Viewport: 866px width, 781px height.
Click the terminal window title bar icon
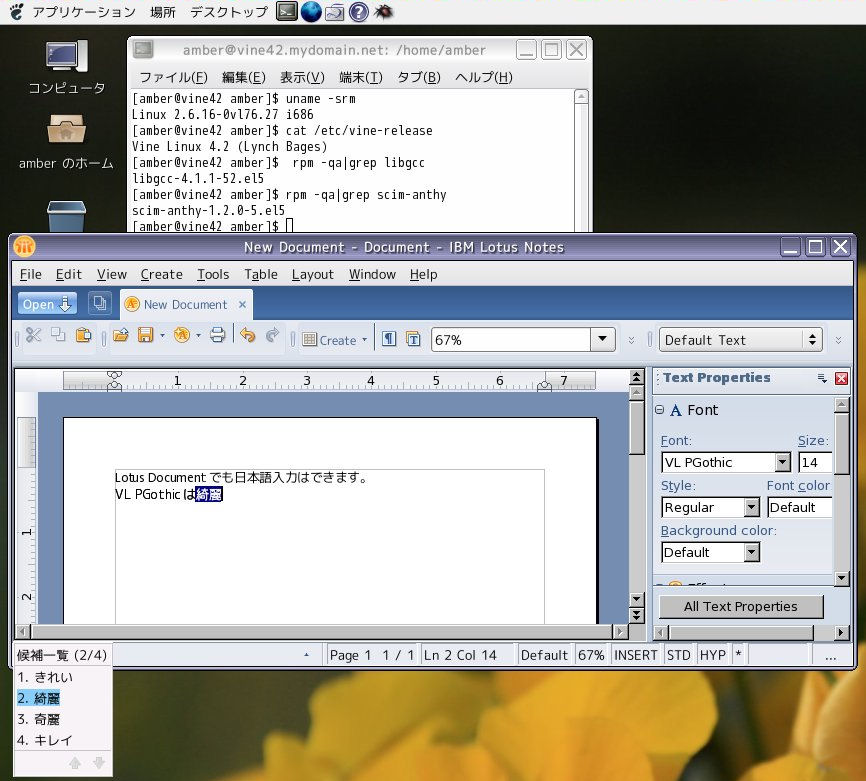point(143,50)
